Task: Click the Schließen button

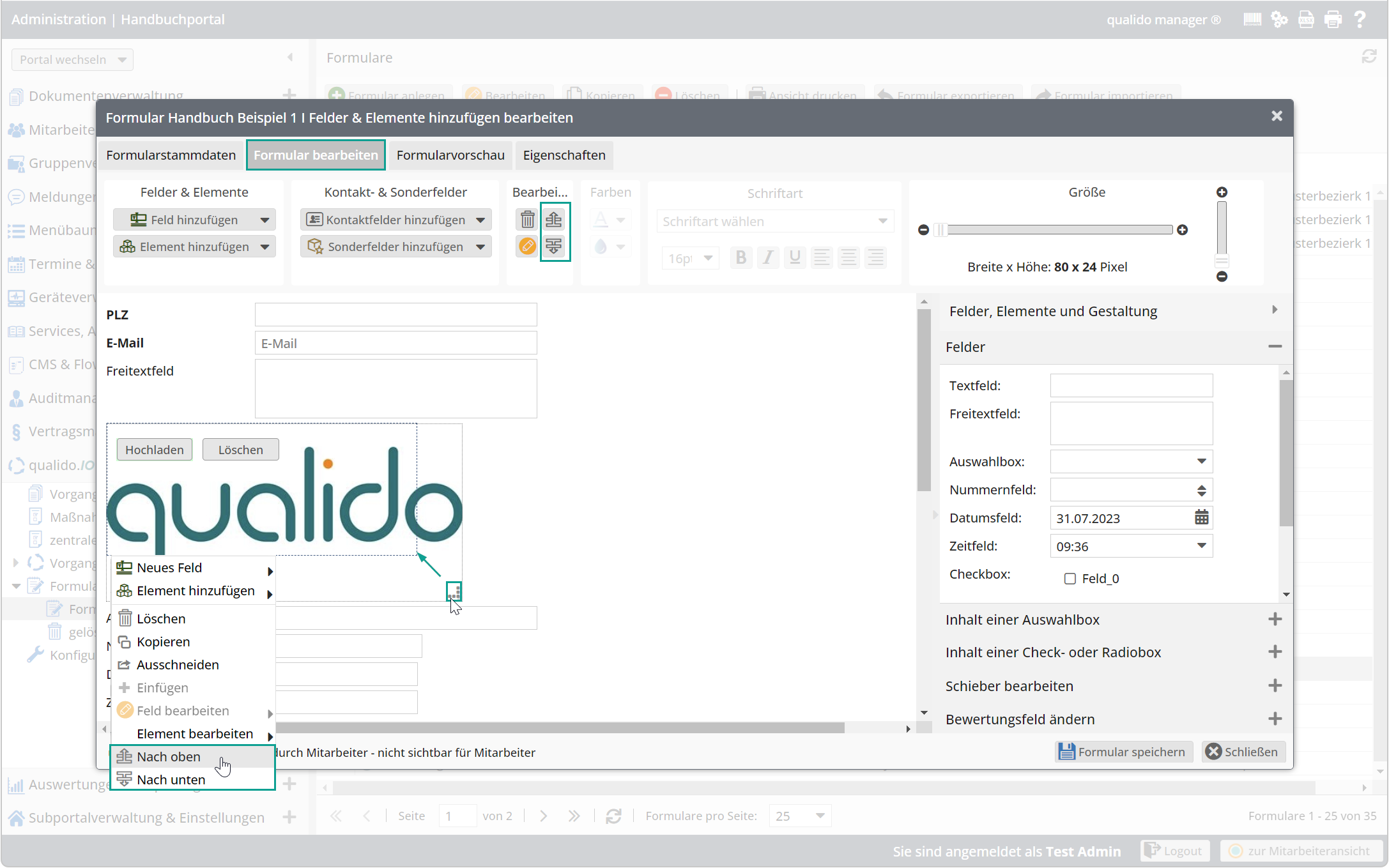Action: 1243,752
